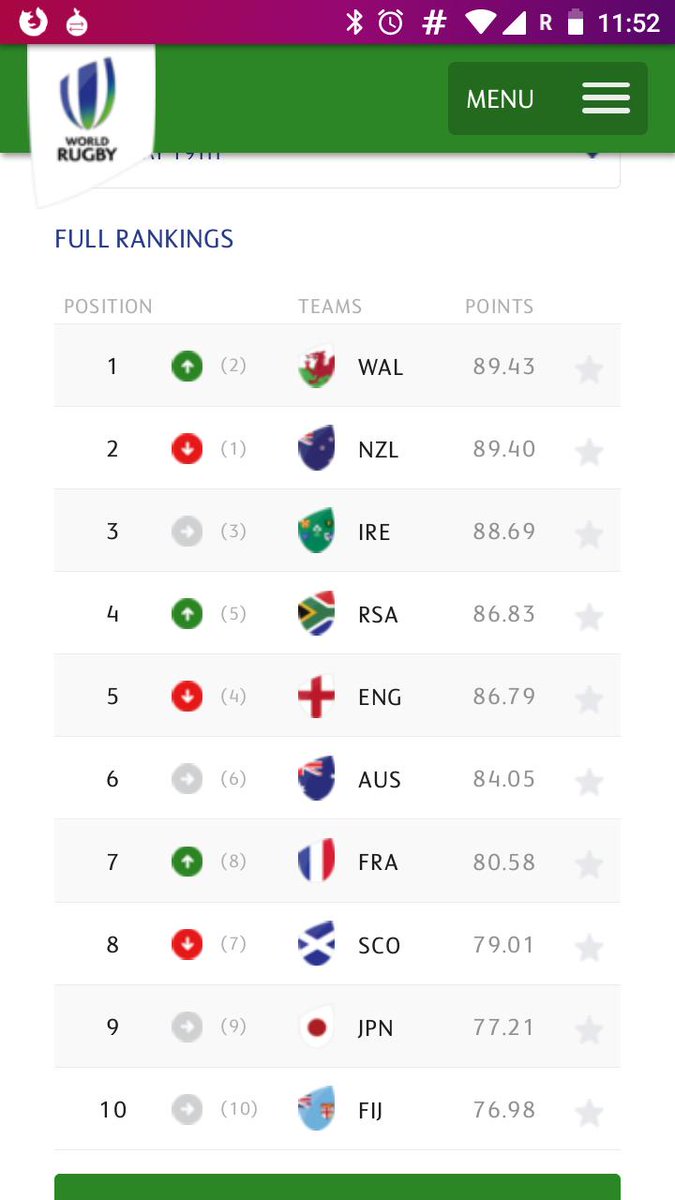Select the SCO team name
This screenshot has height=1200, width=675.
[x=379, y=945]
